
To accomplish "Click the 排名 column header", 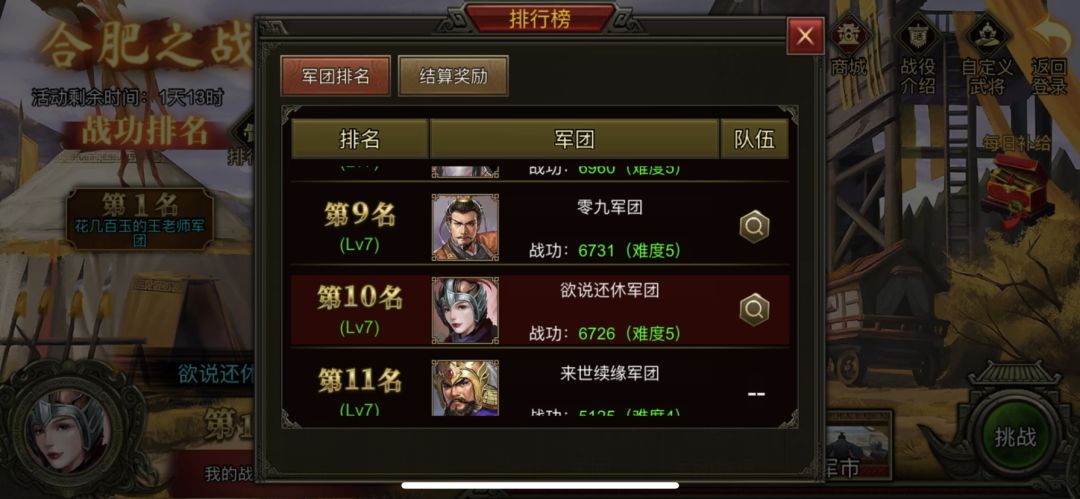I will pyautogui.click(x=360, y=139).
